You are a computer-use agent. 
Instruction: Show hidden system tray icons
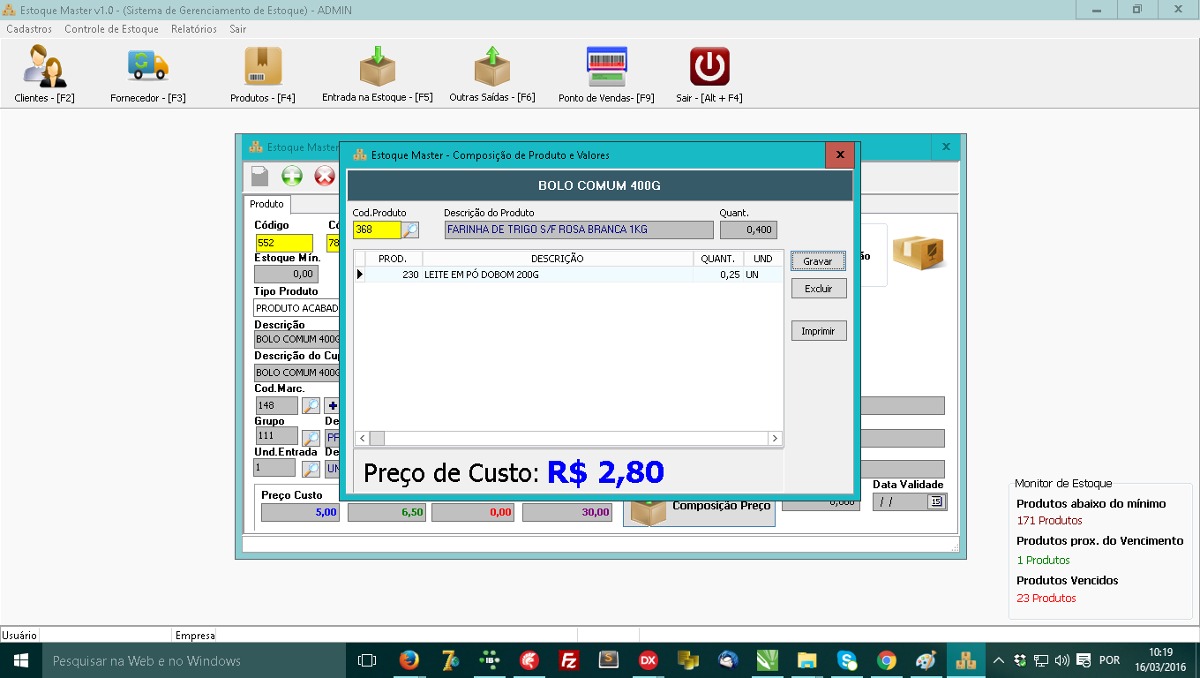tap(998, 660)
